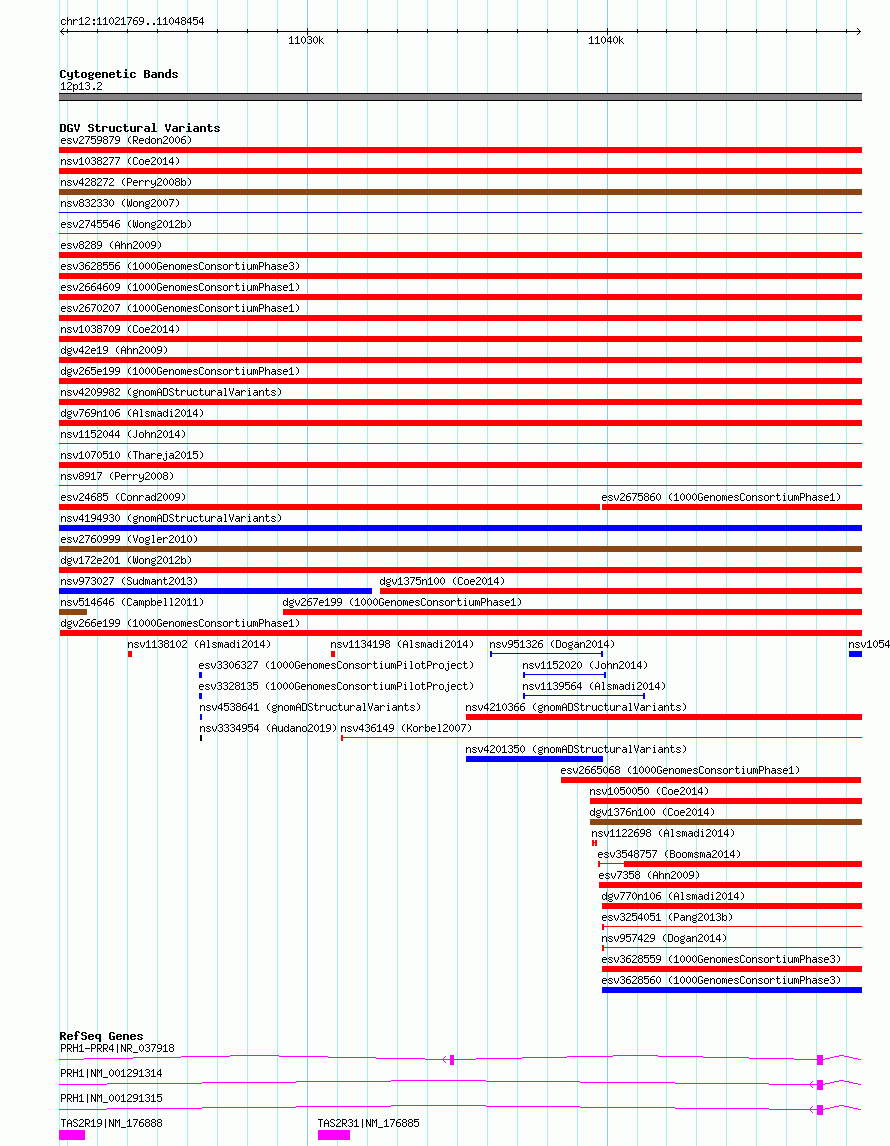Open TAS2R31|NM_176885 gene entry

368,1123
